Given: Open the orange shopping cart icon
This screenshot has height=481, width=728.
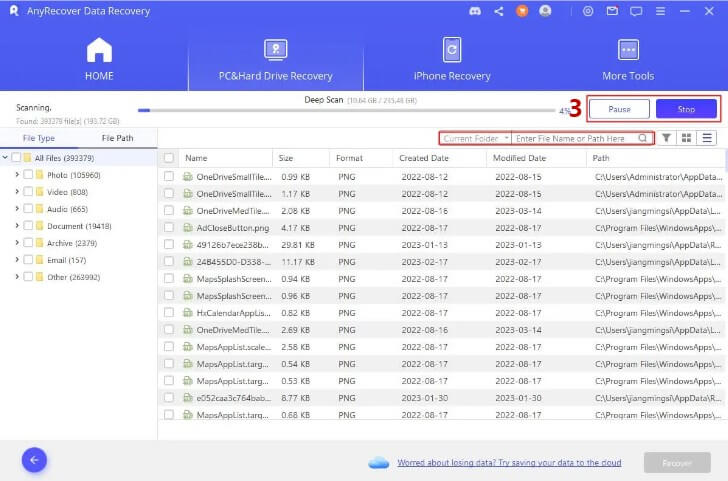Looking at the screenshot, I should click(521, 11).
